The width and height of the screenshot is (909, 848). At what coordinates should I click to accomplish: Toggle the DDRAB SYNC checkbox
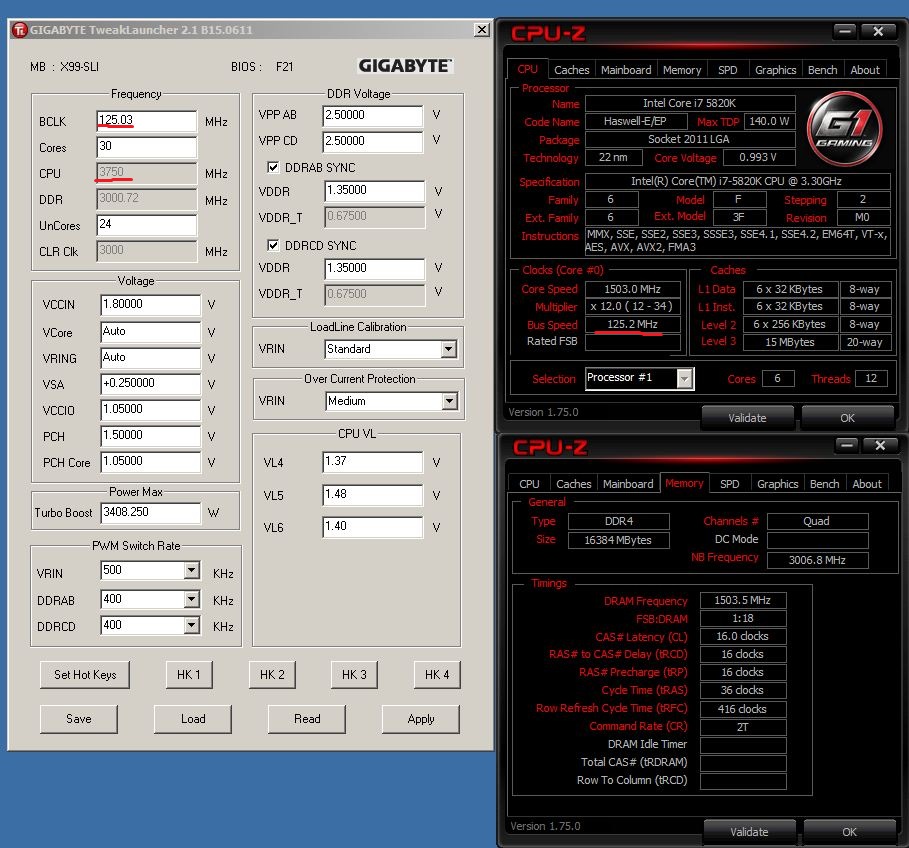click(272, 168)
